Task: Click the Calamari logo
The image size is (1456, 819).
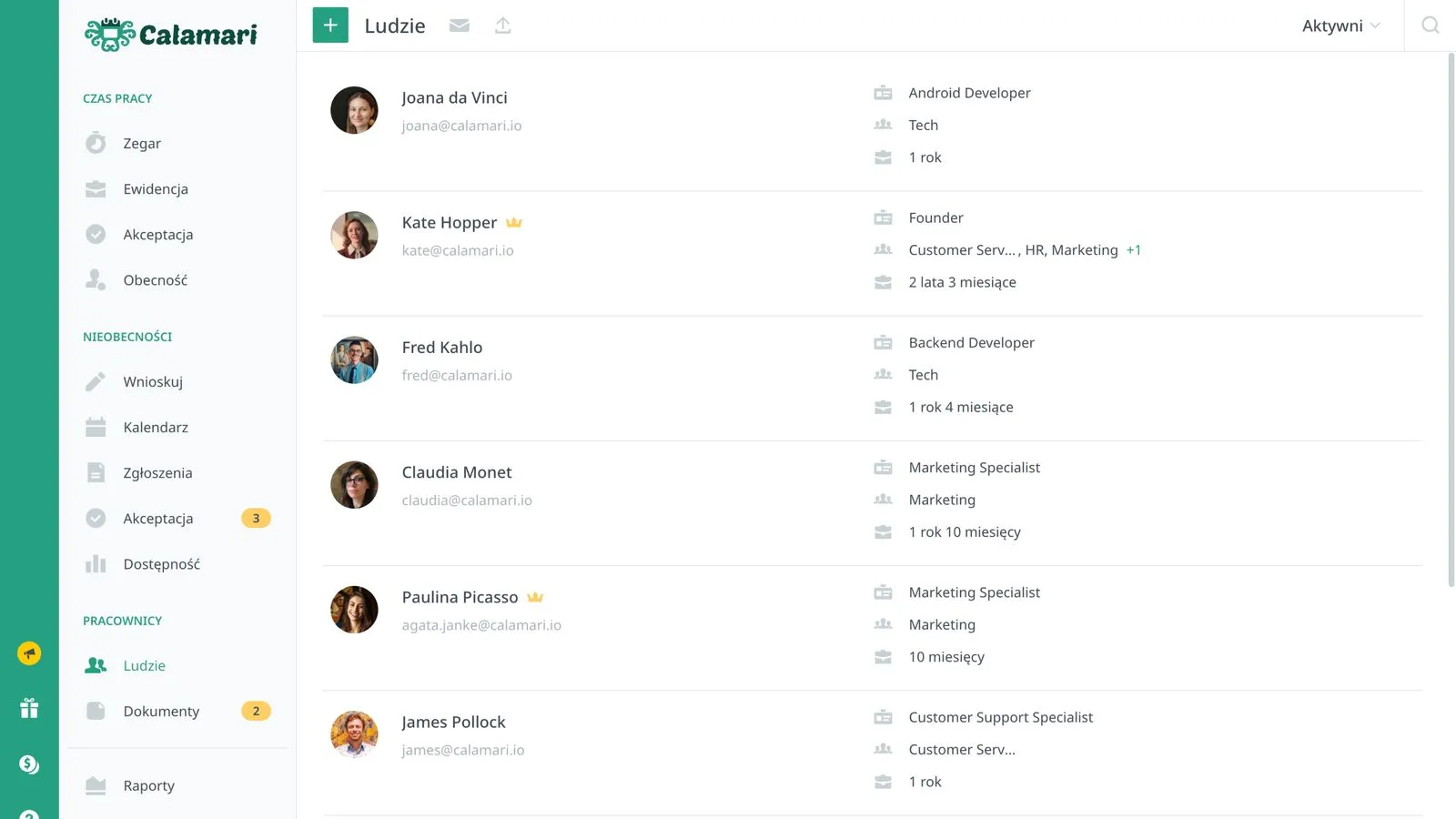Action: pyautogui.click(x=171, y=35)
